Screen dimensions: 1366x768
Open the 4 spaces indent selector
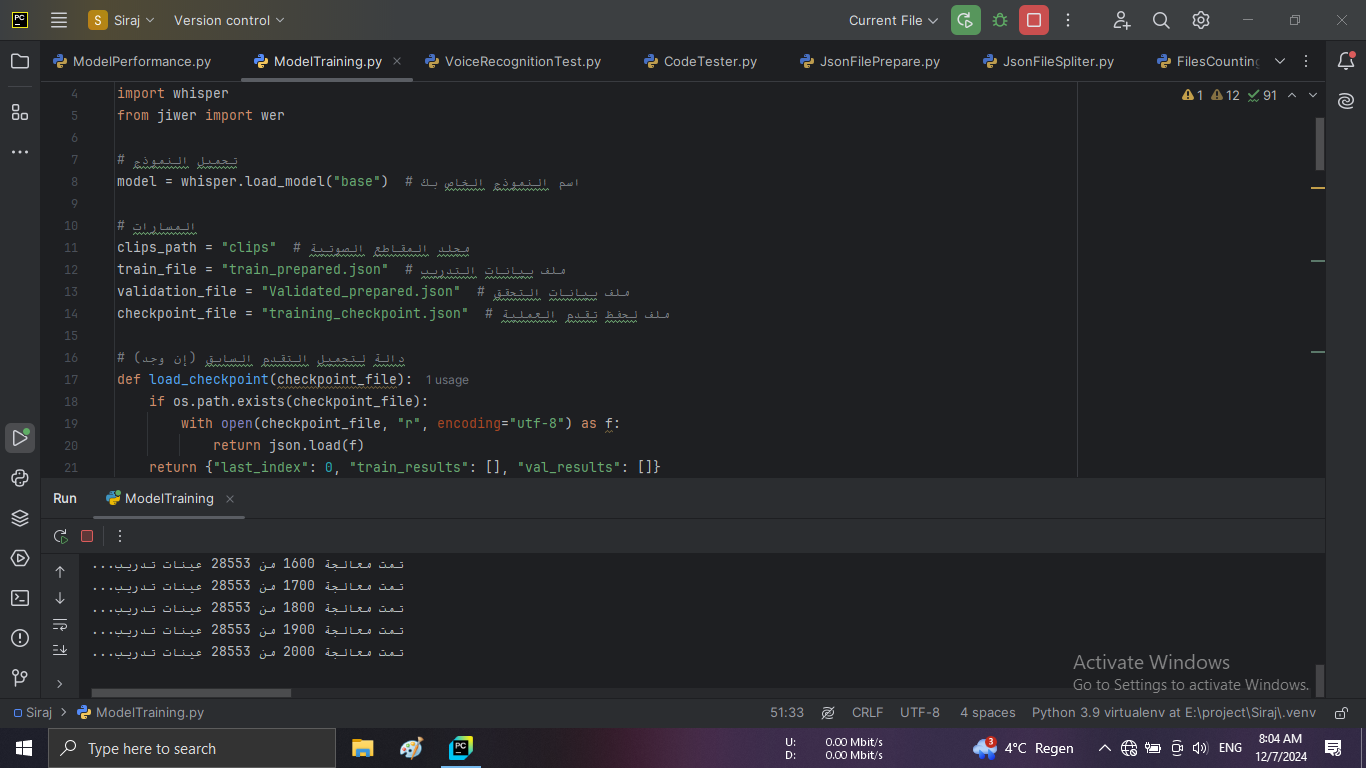click(x=988, y=713)
